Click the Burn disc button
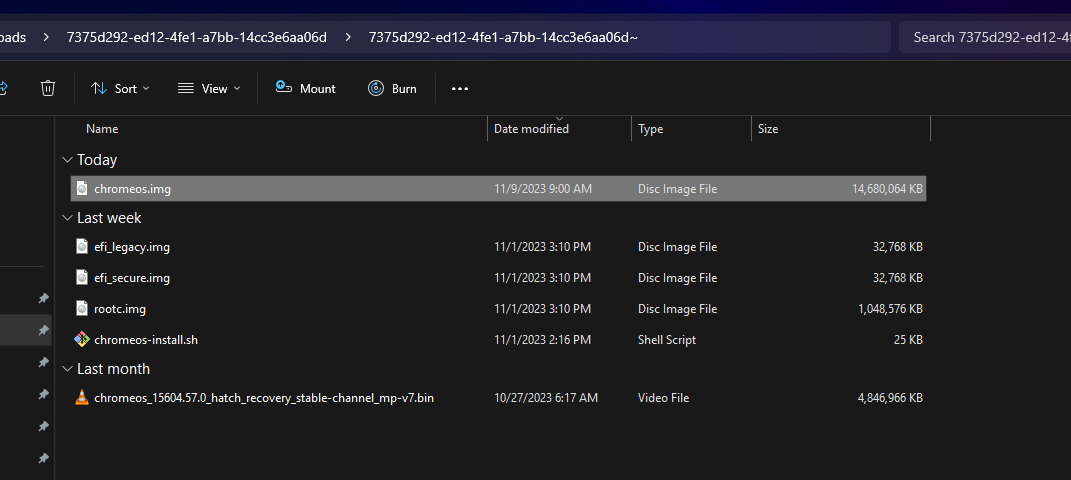The image size is (1071, 480). (392, 88)
